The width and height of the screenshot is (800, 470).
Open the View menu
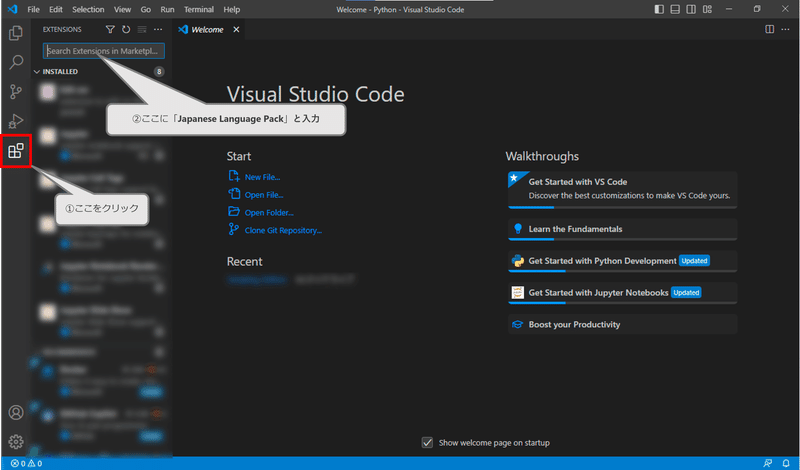tap(122, 9)
